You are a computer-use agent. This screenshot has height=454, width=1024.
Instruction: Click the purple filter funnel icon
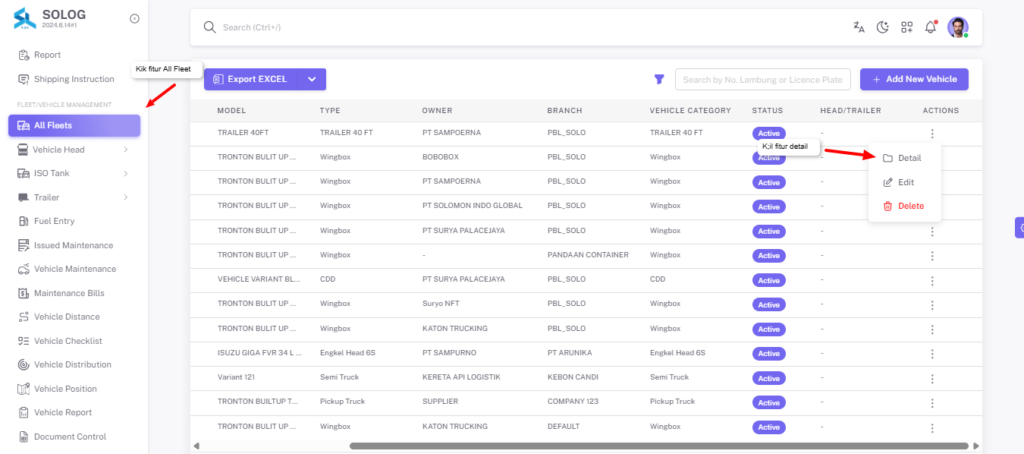pos(659,79)
